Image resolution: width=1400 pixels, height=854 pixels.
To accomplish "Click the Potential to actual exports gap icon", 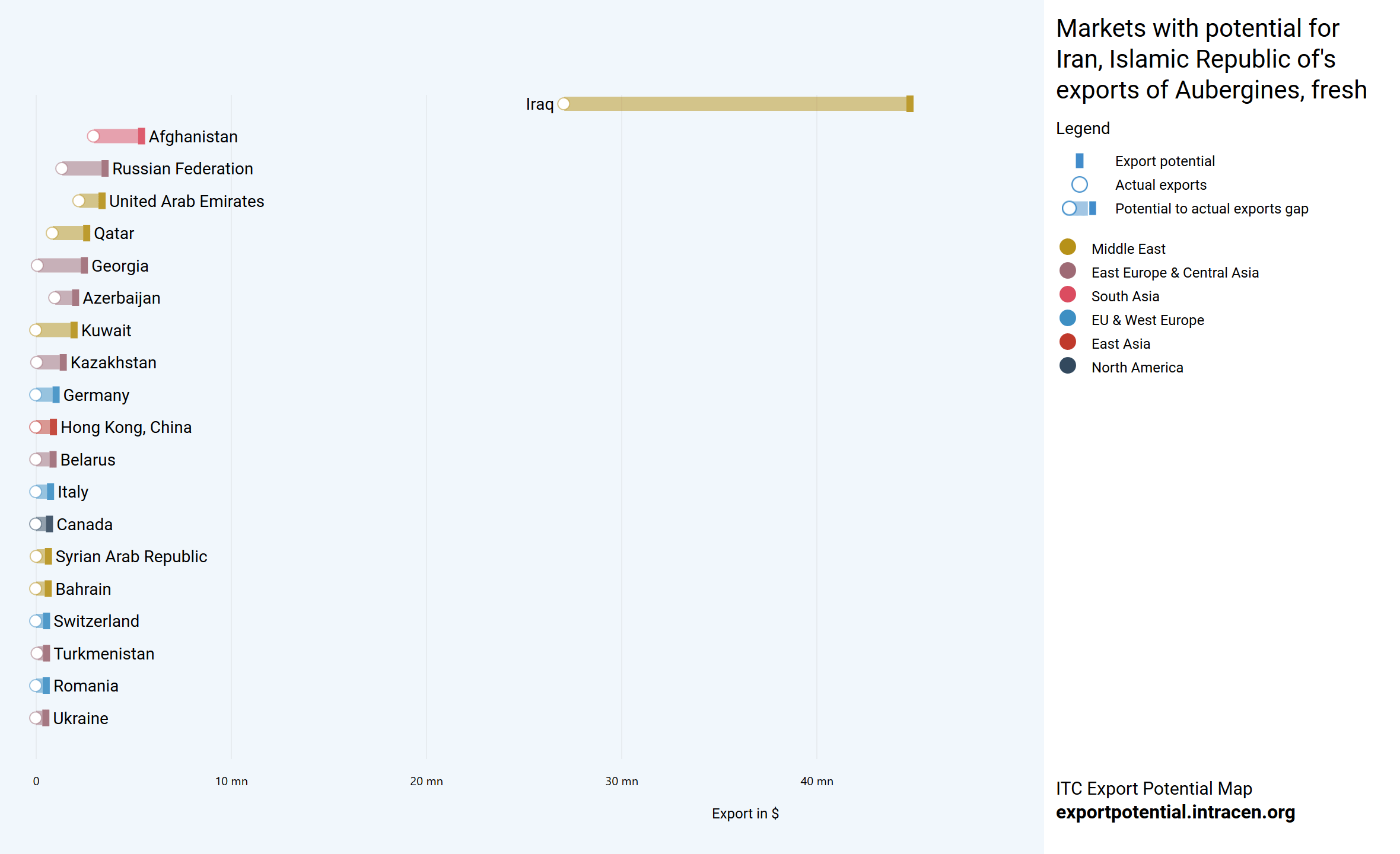I will (1079, 209).
